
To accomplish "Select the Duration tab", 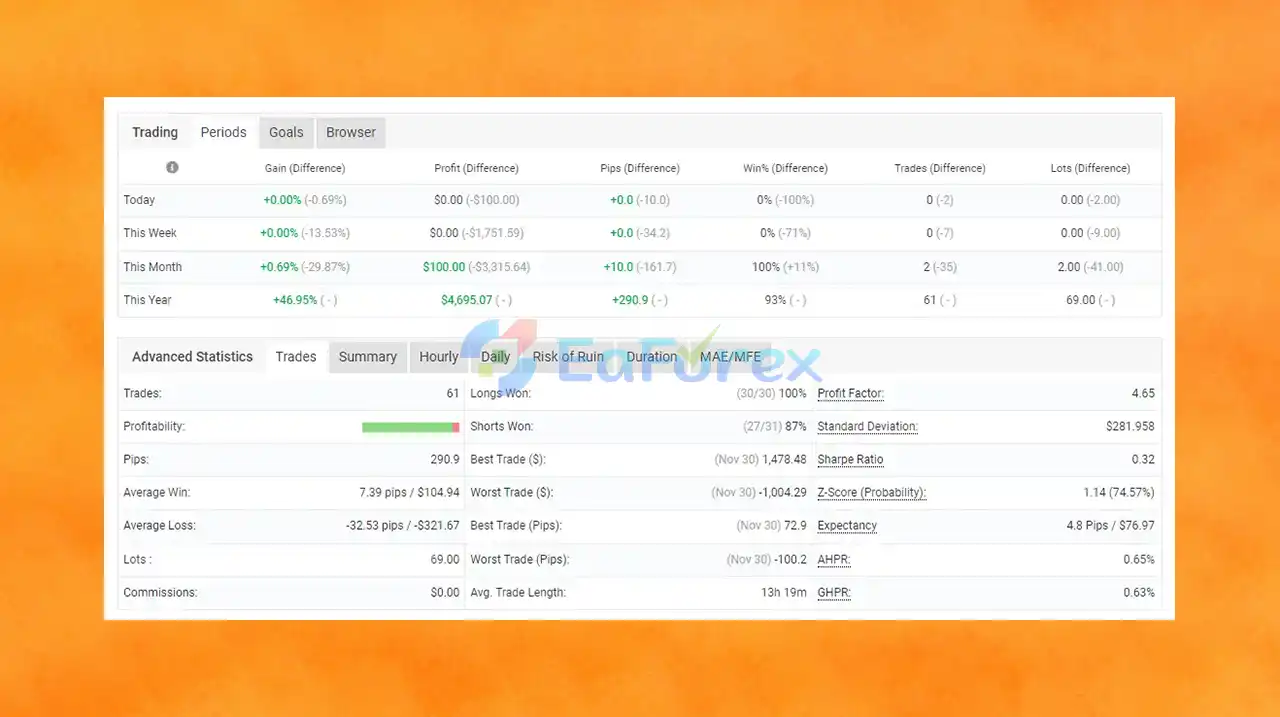I will 652,357.
